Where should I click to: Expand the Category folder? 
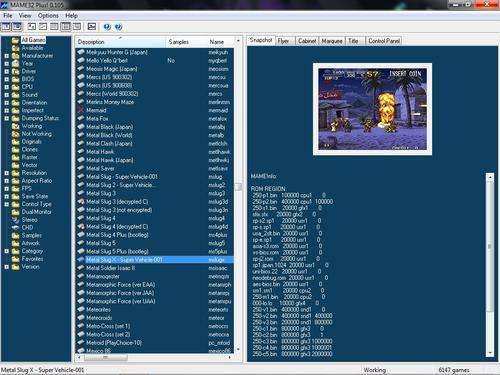coord(6,251)
